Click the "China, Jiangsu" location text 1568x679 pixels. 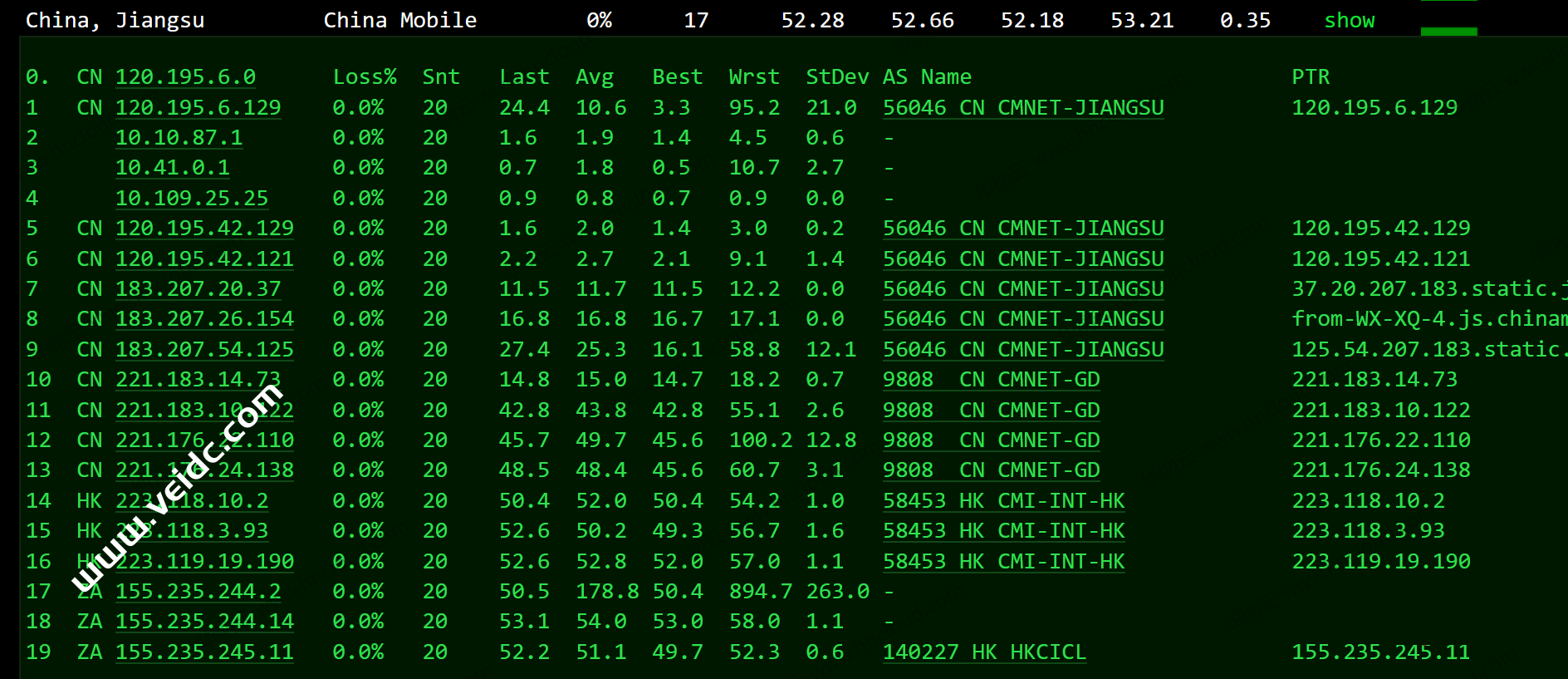(115, 21)
